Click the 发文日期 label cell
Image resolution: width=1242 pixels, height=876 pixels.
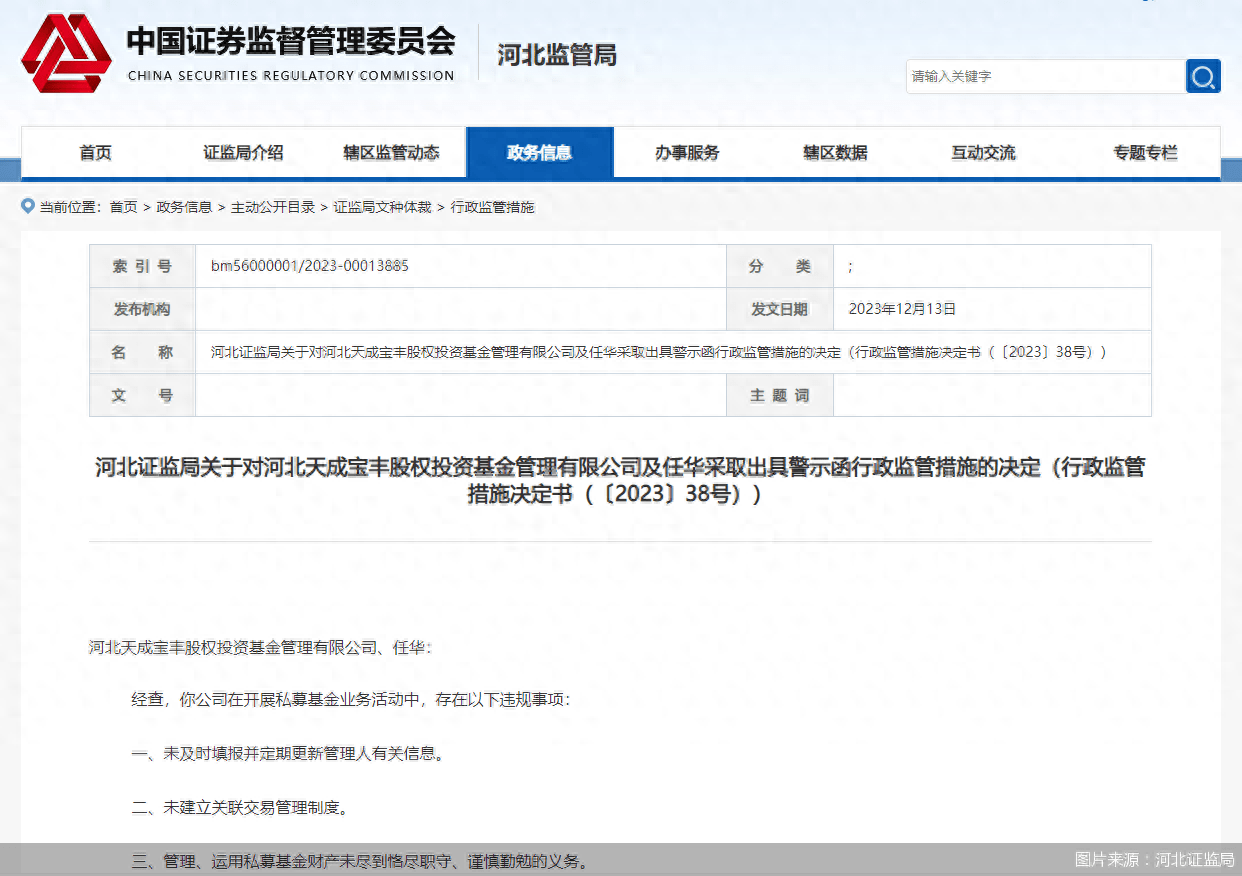click(780, 309)
